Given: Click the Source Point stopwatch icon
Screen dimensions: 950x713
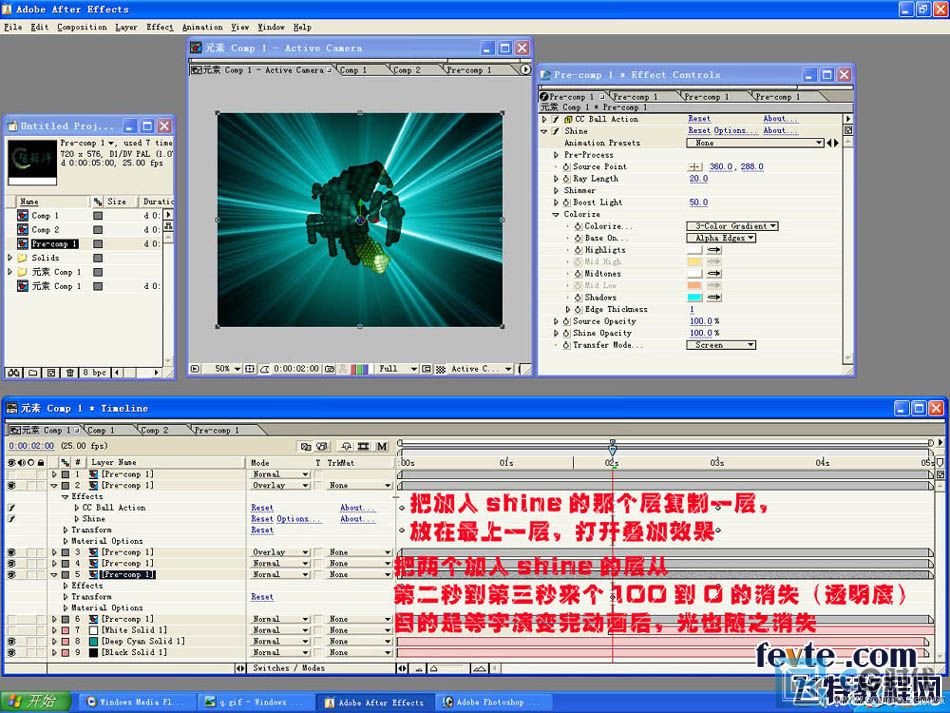Looking at the screenshot, I should 566,167.
